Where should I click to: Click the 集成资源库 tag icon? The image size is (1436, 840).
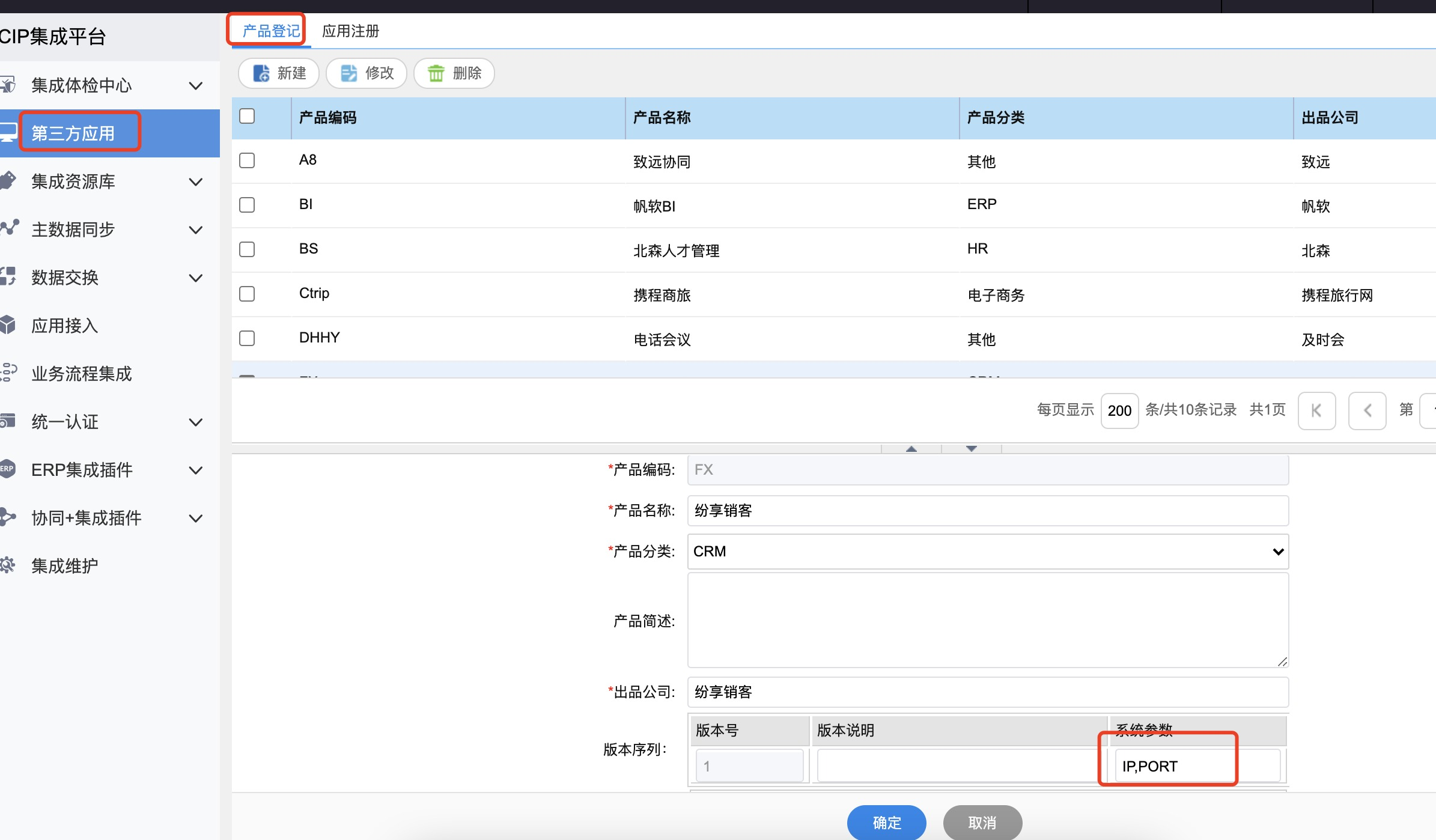[x=8, y=181]
